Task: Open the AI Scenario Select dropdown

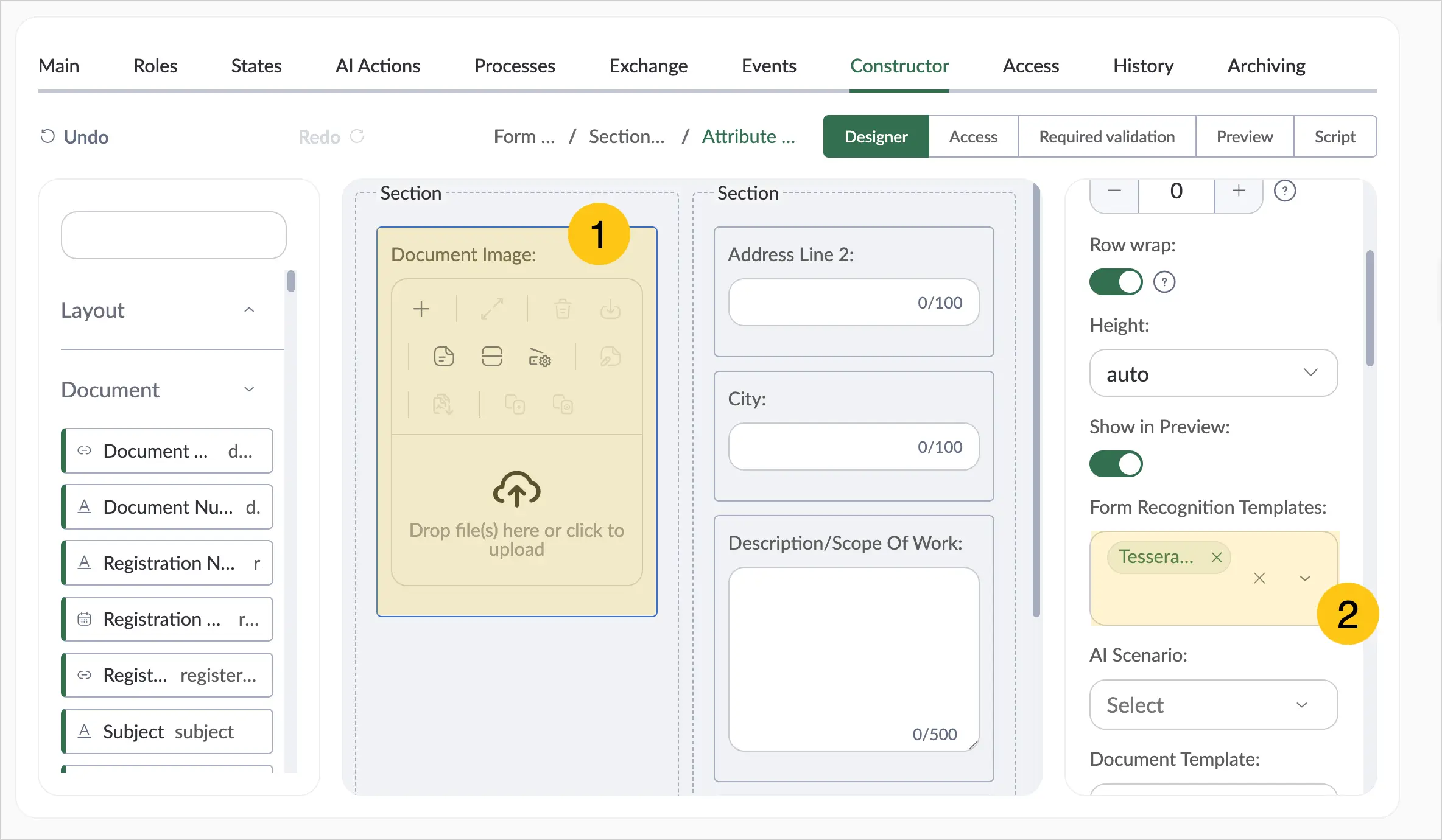Action: pyautogui.click(x=1213, y=705)
